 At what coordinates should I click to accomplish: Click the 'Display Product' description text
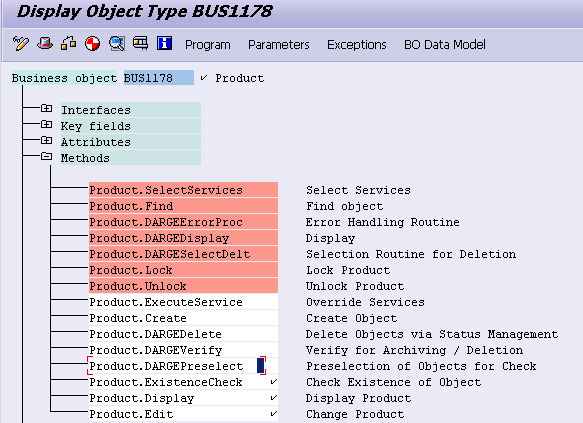click(358, 398)
